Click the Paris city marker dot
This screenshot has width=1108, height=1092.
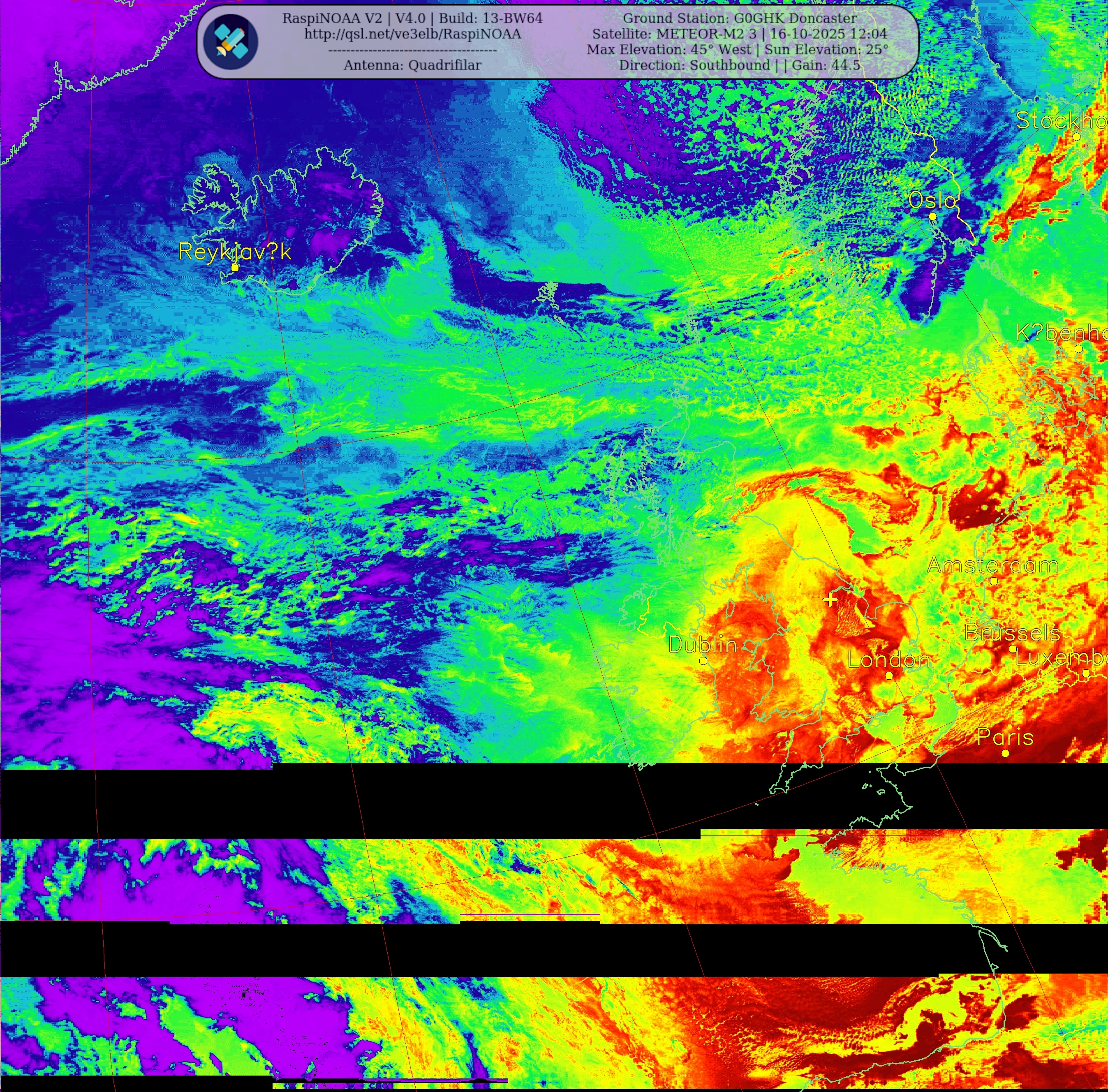click(x=1005, y=753)
